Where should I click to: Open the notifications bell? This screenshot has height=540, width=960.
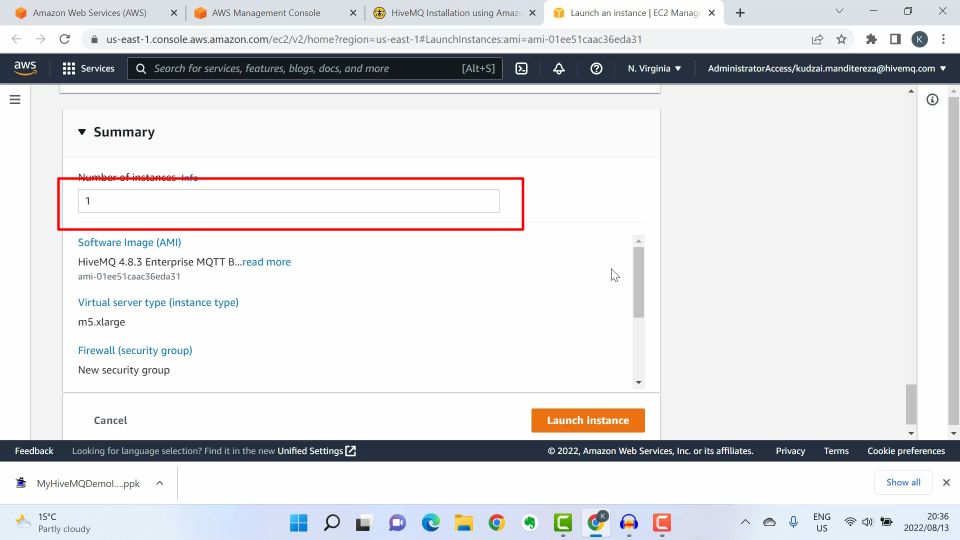click(559, 69)
